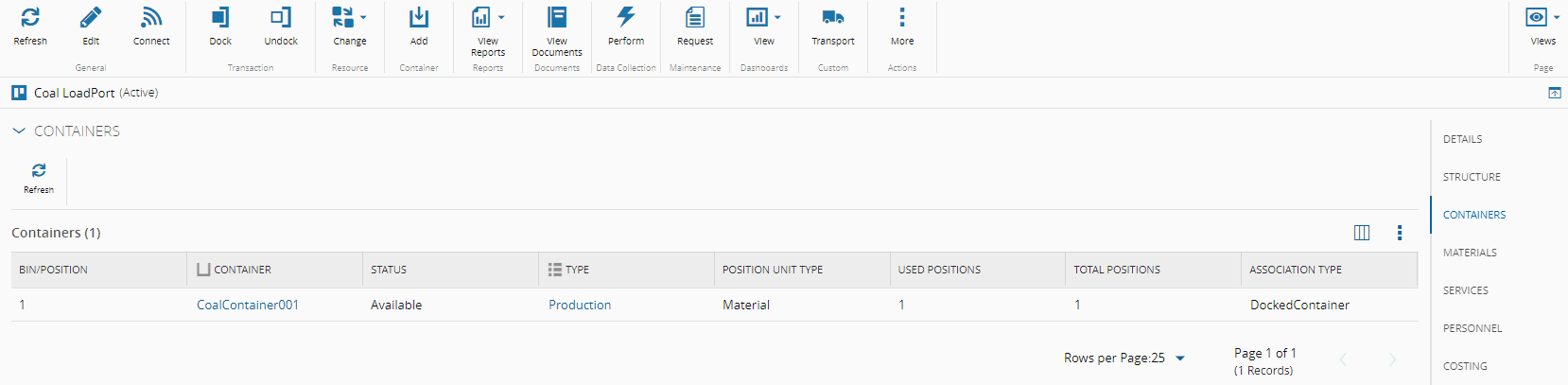Open the Rows per Page dropdown
The width and height of the screenshot is (1568, 385).
tap(1179, 359)
